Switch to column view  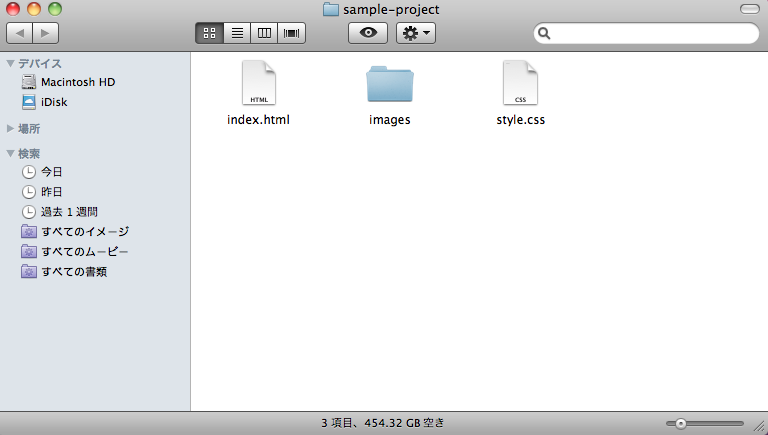click(x=264, y=33)
